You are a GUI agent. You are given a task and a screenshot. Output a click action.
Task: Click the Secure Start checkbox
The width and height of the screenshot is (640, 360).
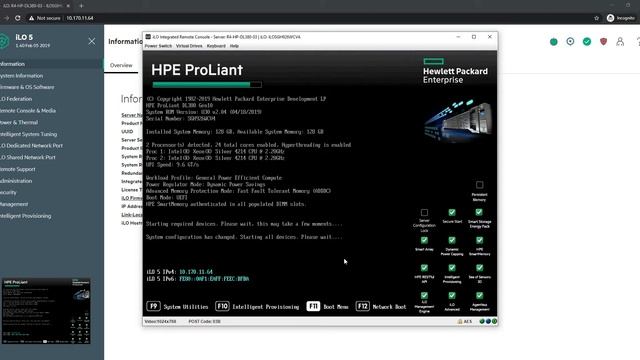point(452,212)
